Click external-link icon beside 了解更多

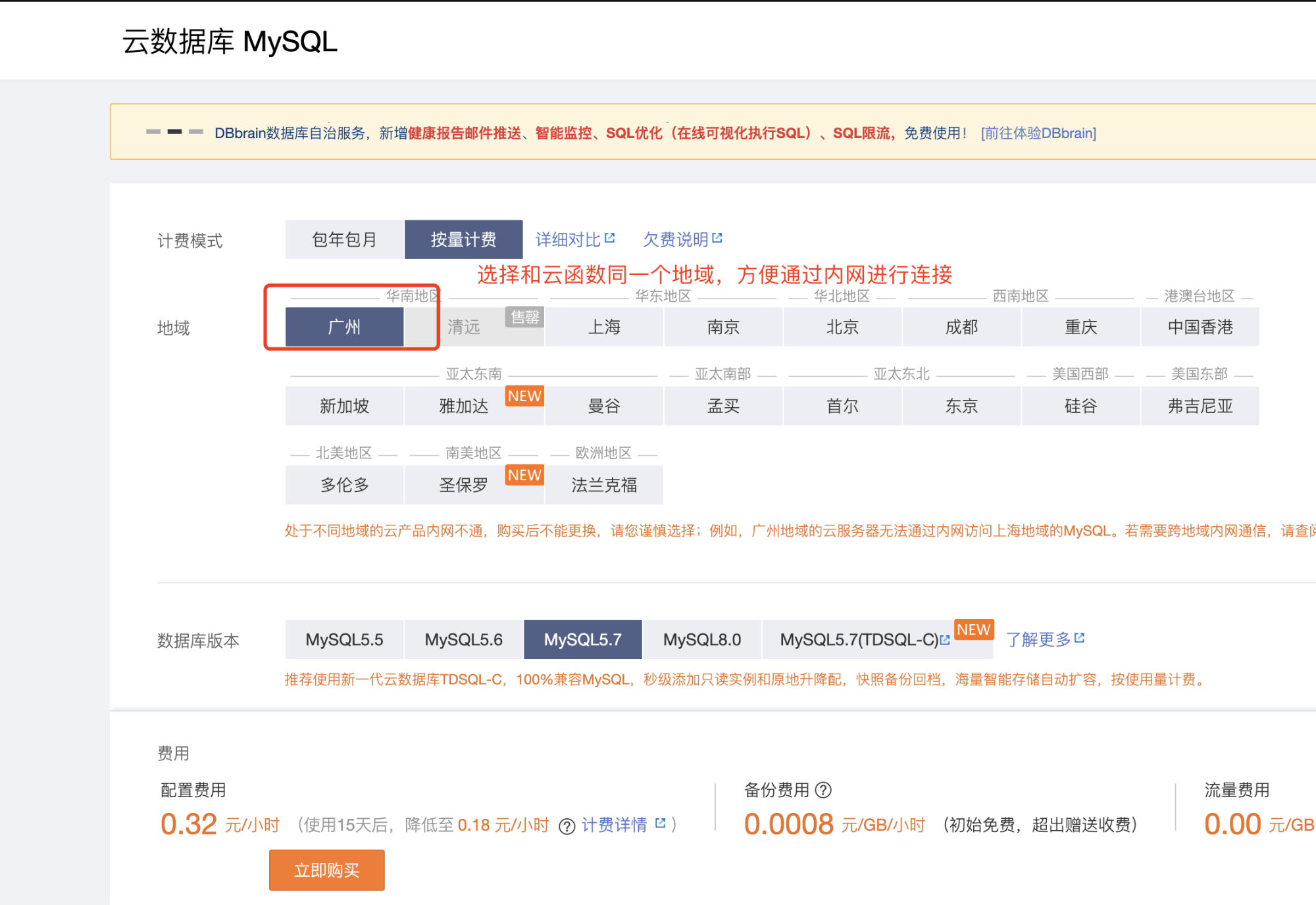pos(1079,637)
